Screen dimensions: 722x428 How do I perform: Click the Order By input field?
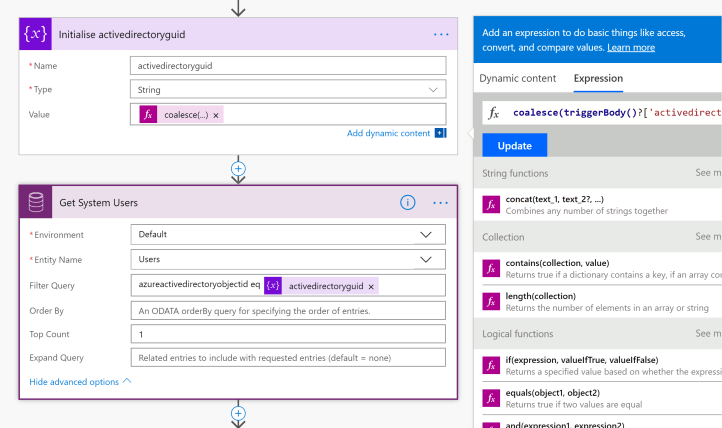pos(288,310)
